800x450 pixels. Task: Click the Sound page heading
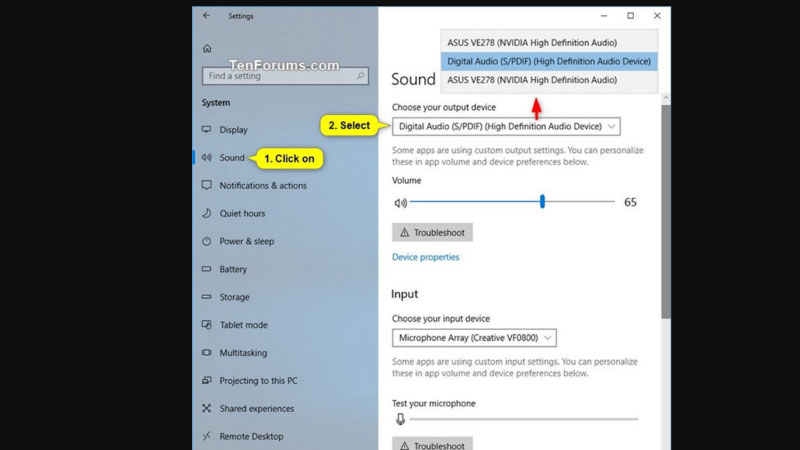[413, 80]
